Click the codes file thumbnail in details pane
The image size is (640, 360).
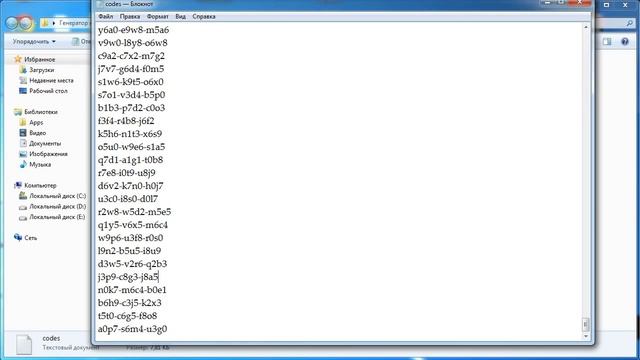[x=24, y=344]
